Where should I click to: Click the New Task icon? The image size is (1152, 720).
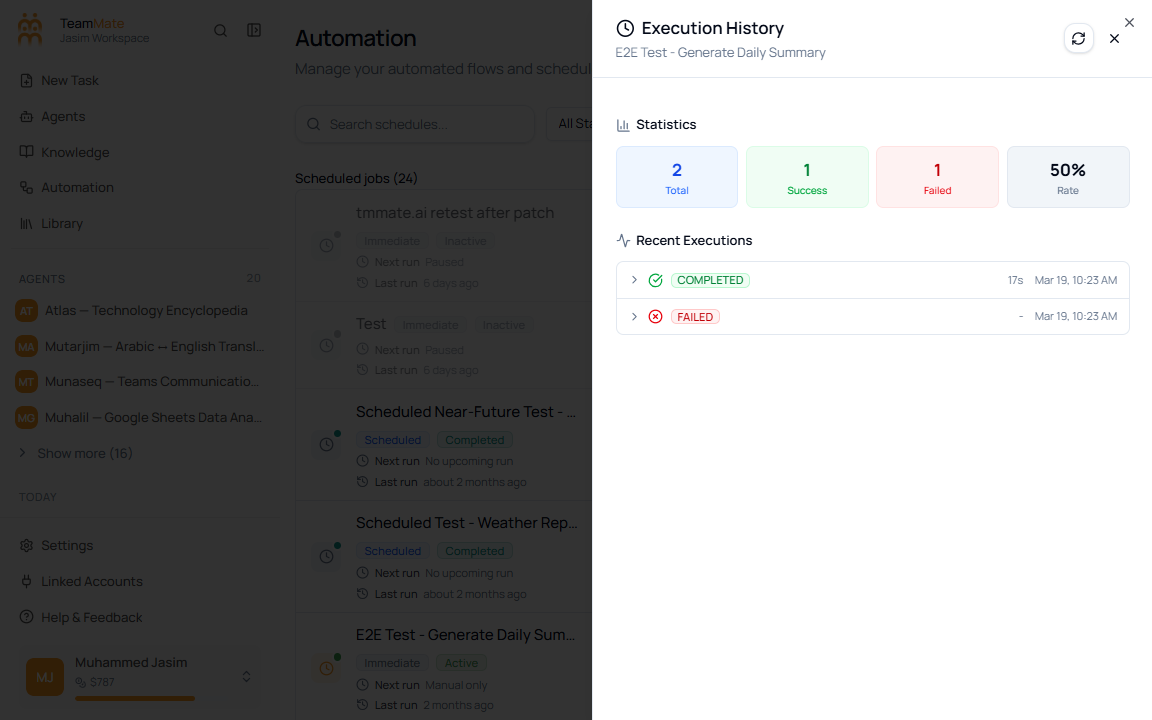(26, 81)
